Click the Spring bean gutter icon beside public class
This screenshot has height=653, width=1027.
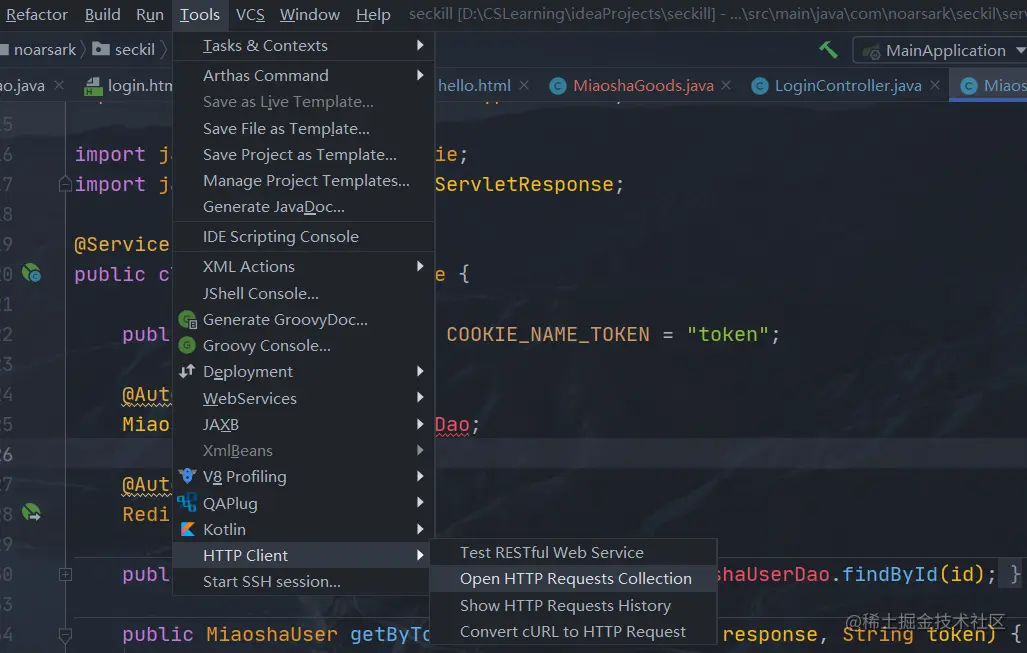click(x=31, y=272)
